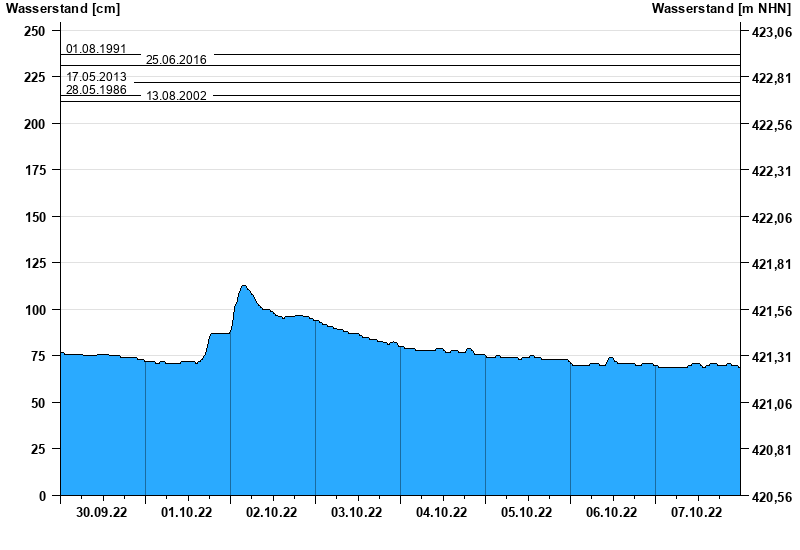Select the 30.09.22 date label
The height and width of the screenshot is (550, 800).
(102, 513)
